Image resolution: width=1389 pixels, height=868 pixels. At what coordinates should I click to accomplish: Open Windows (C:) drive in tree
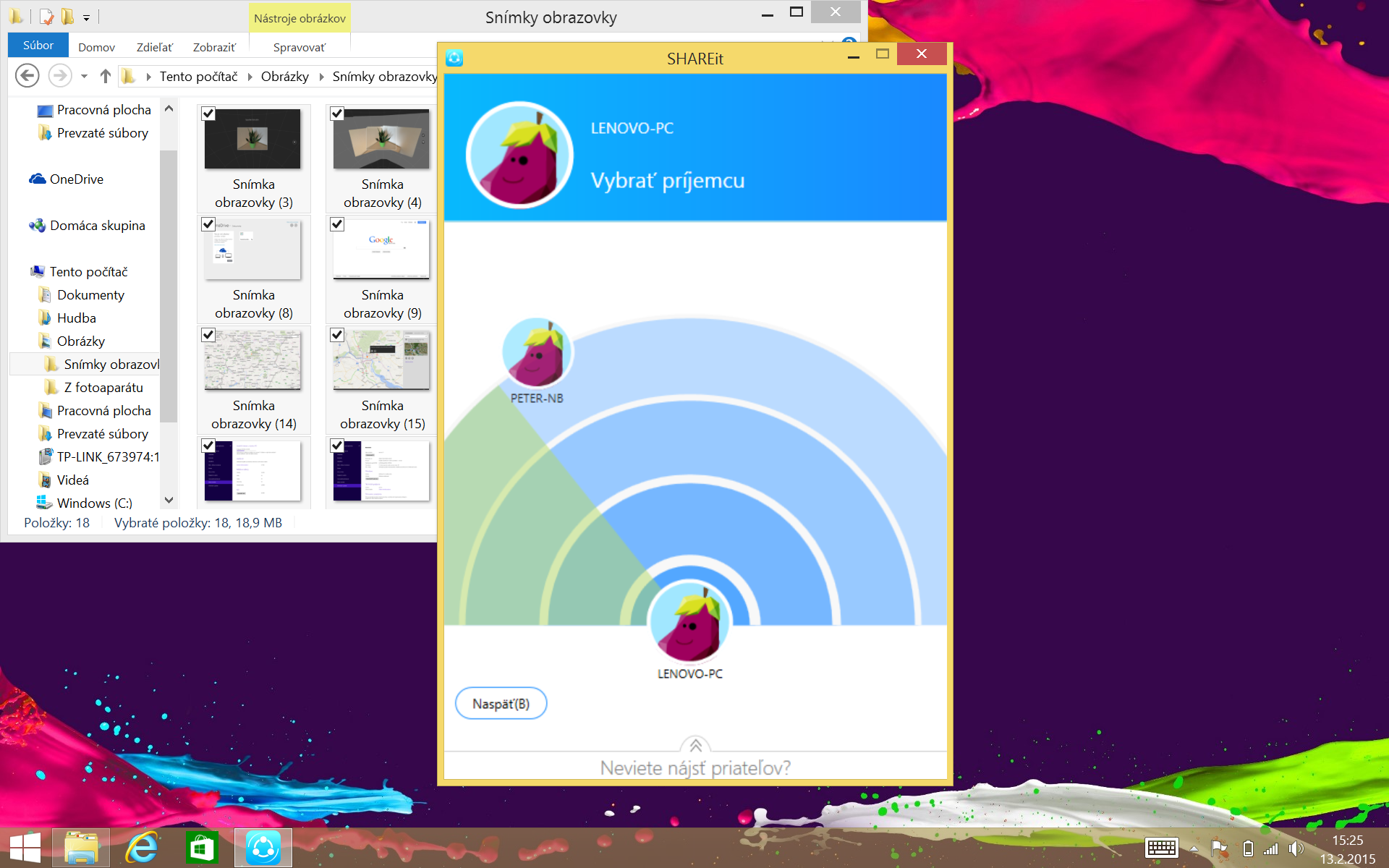point(85,503)
